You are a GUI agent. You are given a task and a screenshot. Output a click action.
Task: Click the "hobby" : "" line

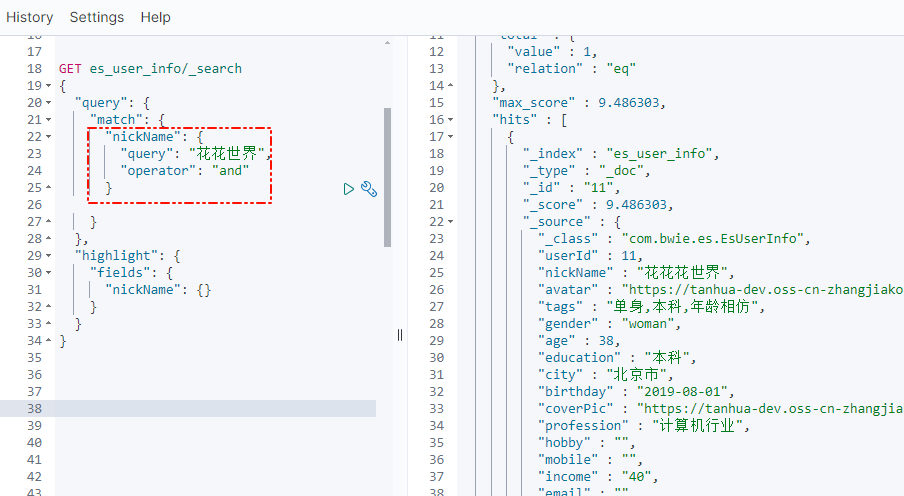tap(586, 442)
